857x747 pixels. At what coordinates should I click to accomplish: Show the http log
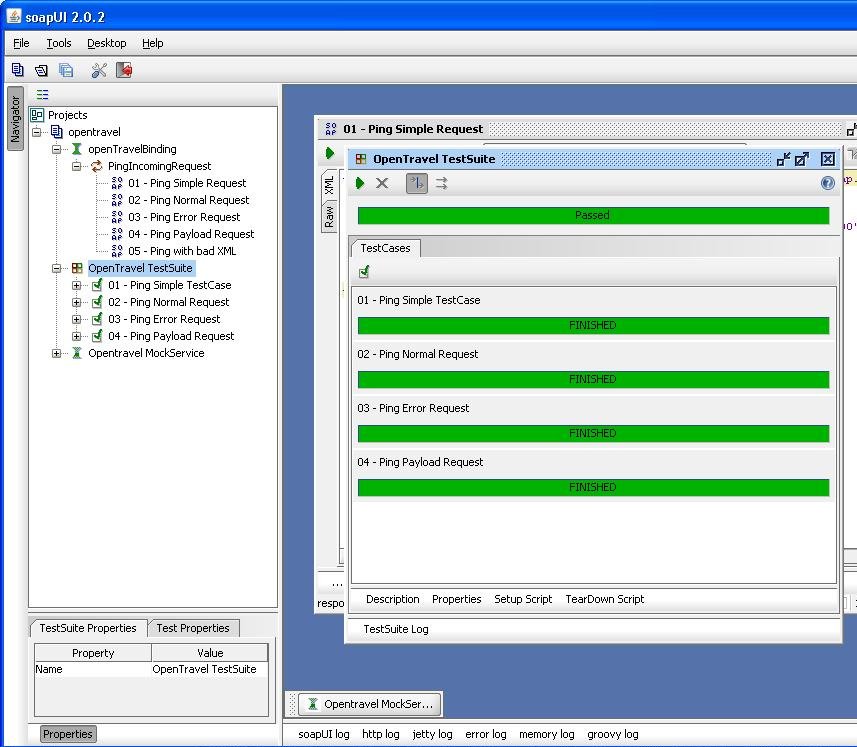click(x=380, y=734)
